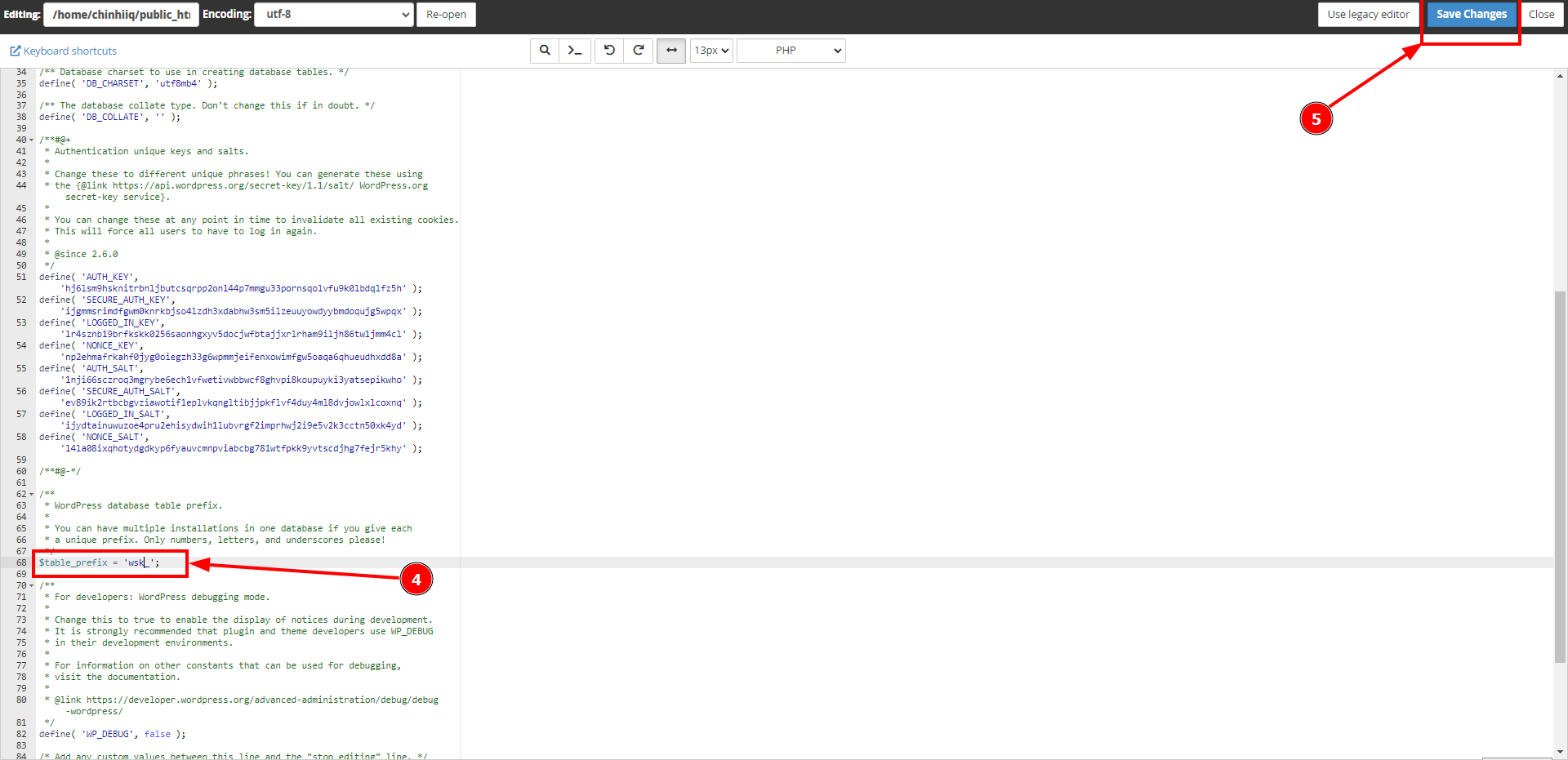Open the utf-8 encoding dropdown
This screenshot has width=1568, height=760.
pos(334,15)
